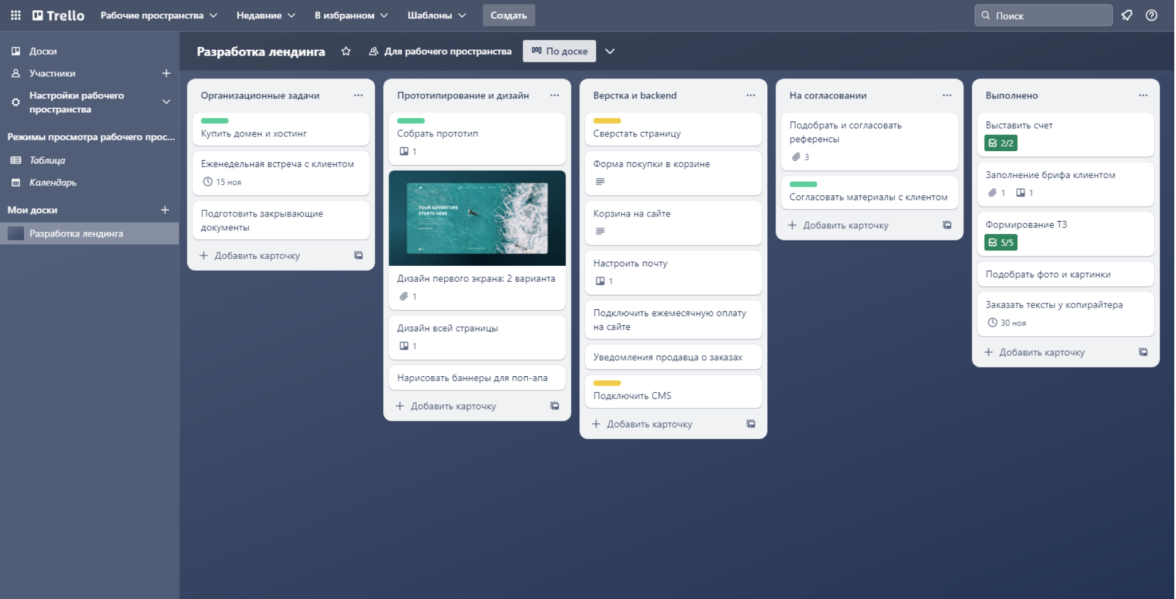This screenshot has width=1176, height=599.
Task: Click template icon in Верстка и backend footer
Action: 751,424
